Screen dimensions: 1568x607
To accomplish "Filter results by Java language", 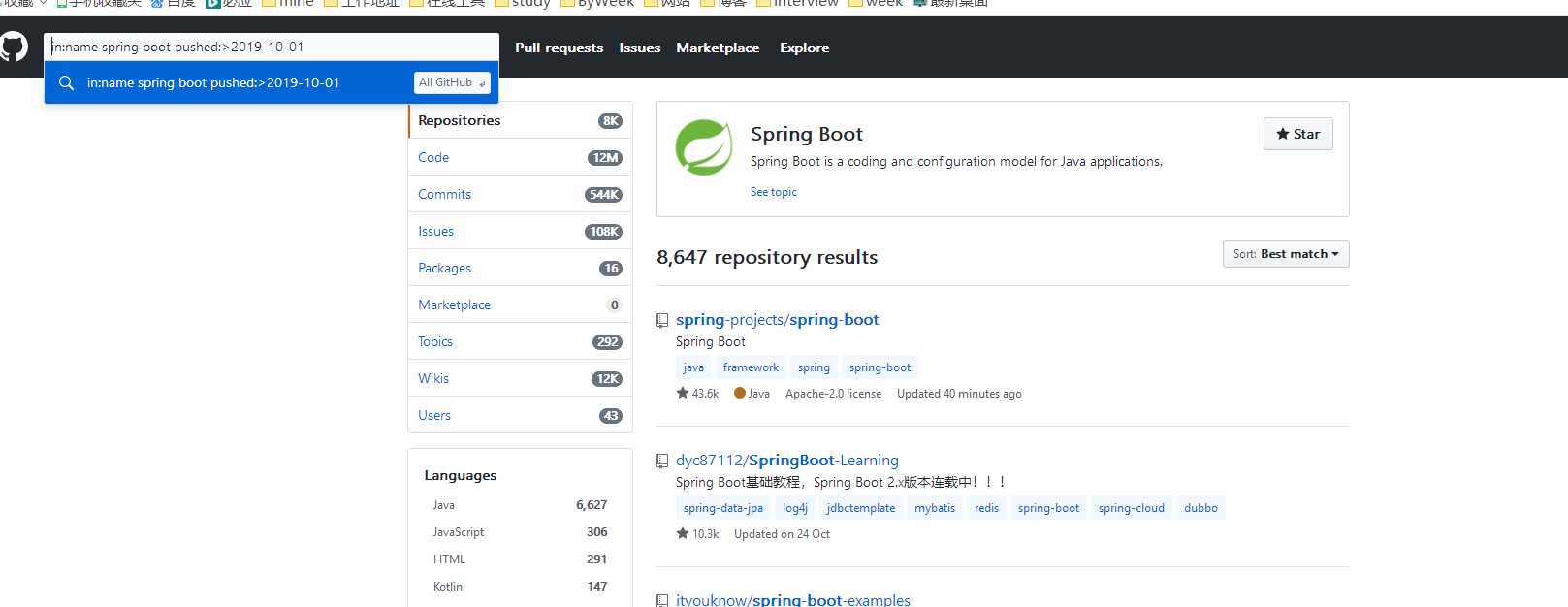I will [520, 505].
